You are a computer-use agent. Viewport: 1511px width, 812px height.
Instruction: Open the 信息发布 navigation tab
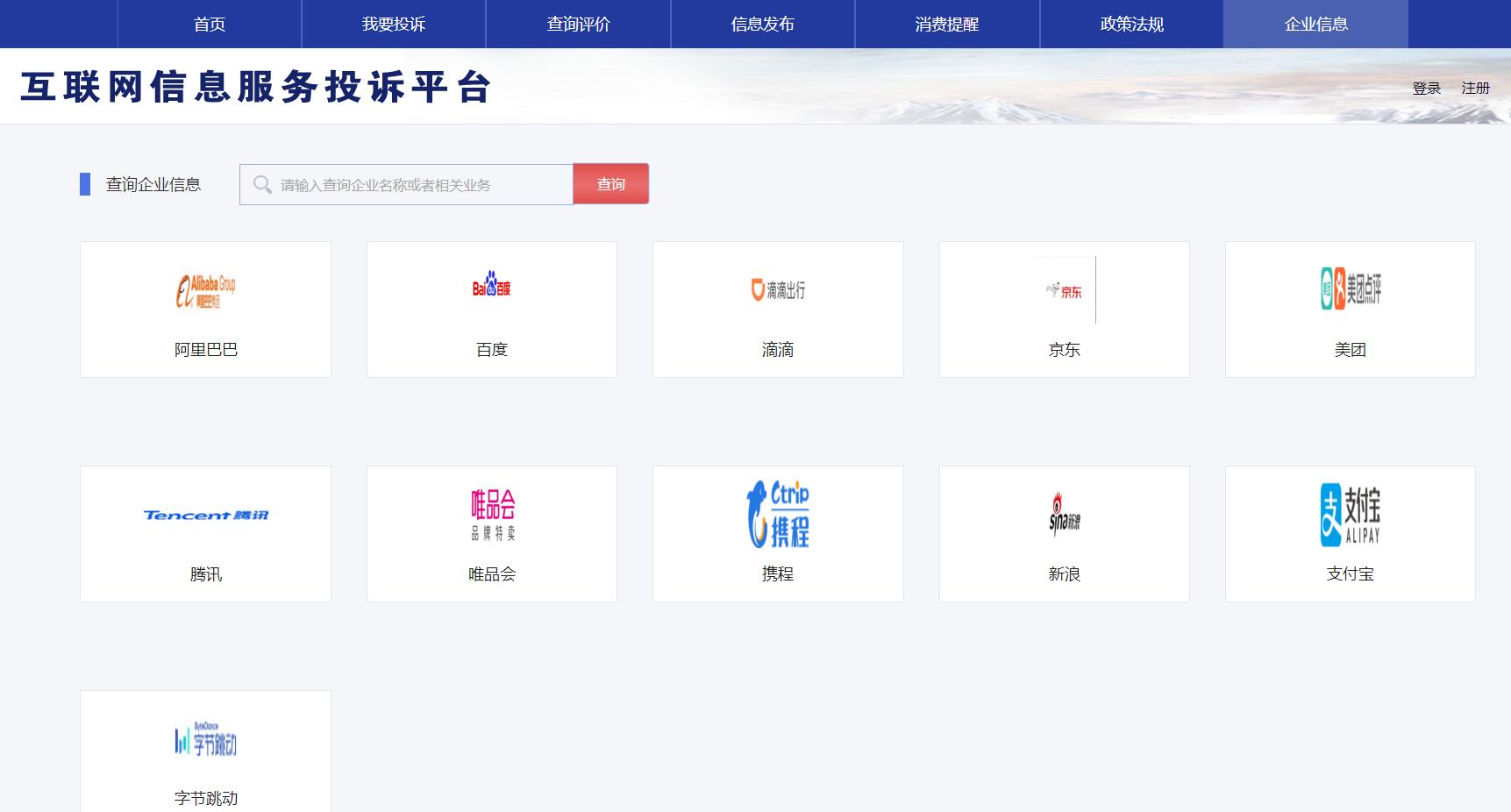click(763, 24)
